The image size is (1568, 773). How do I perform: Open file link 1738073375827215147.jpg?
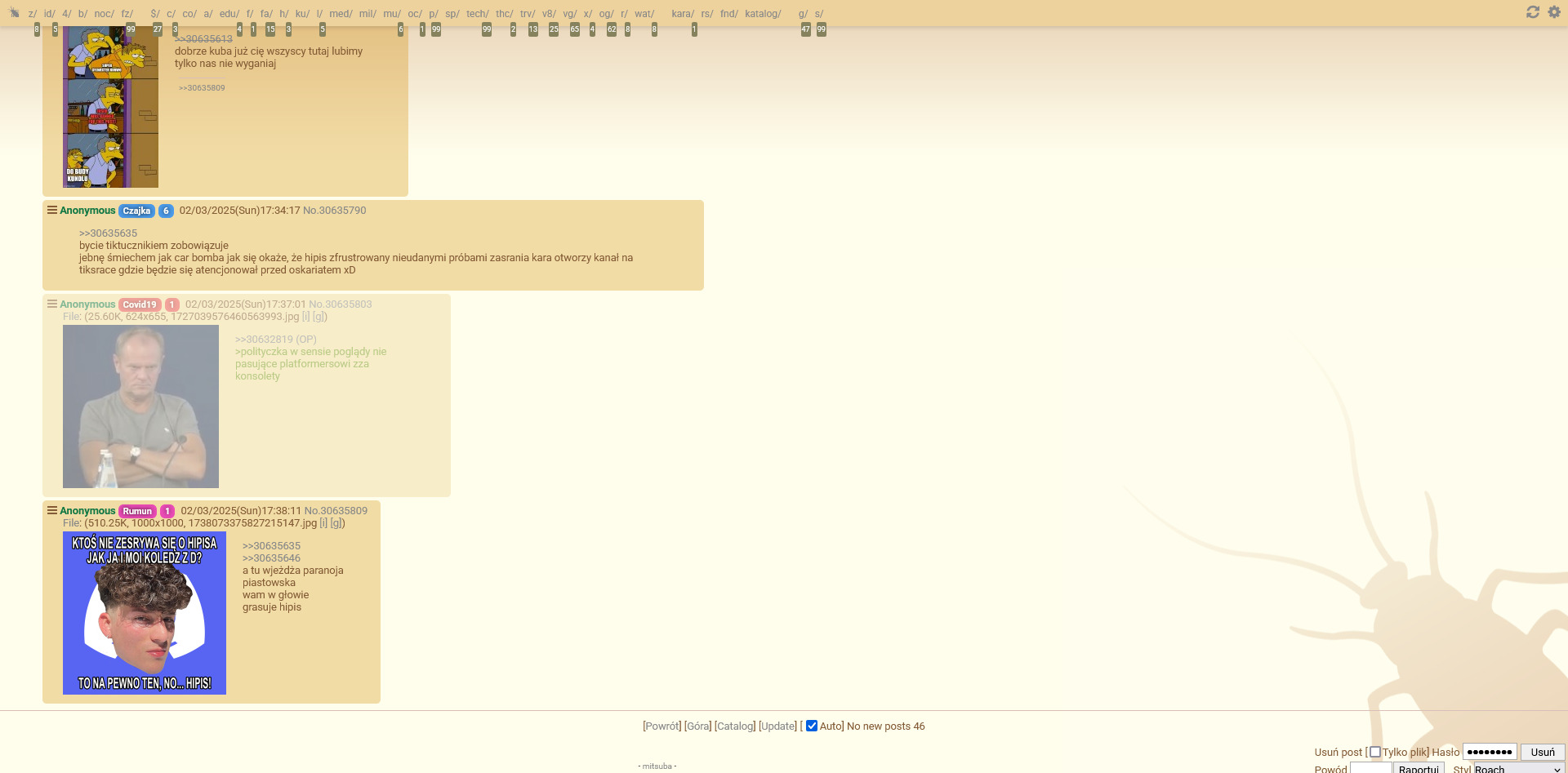coord(252,523)
